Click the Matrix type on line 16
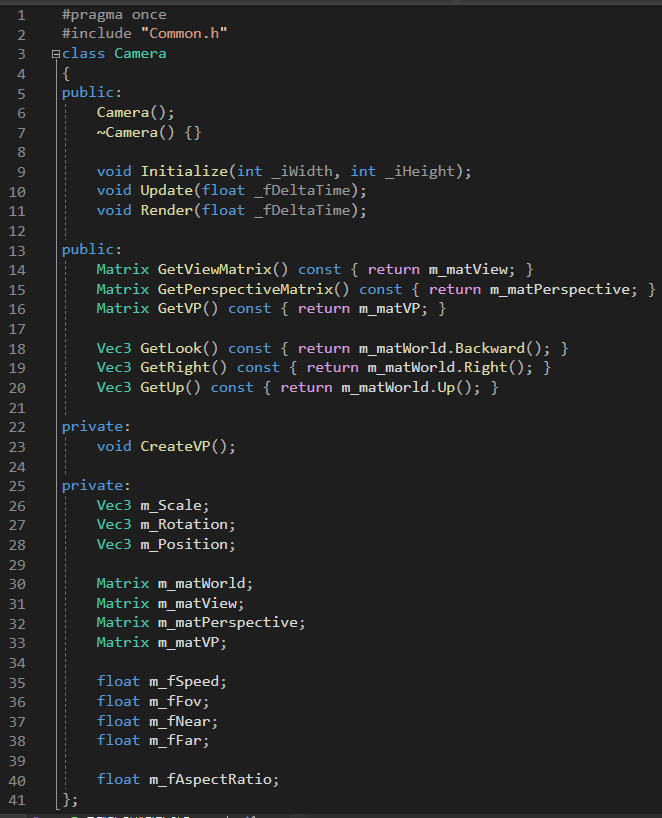The height and width of the screenshot is (818, 662). click(123, 309)
